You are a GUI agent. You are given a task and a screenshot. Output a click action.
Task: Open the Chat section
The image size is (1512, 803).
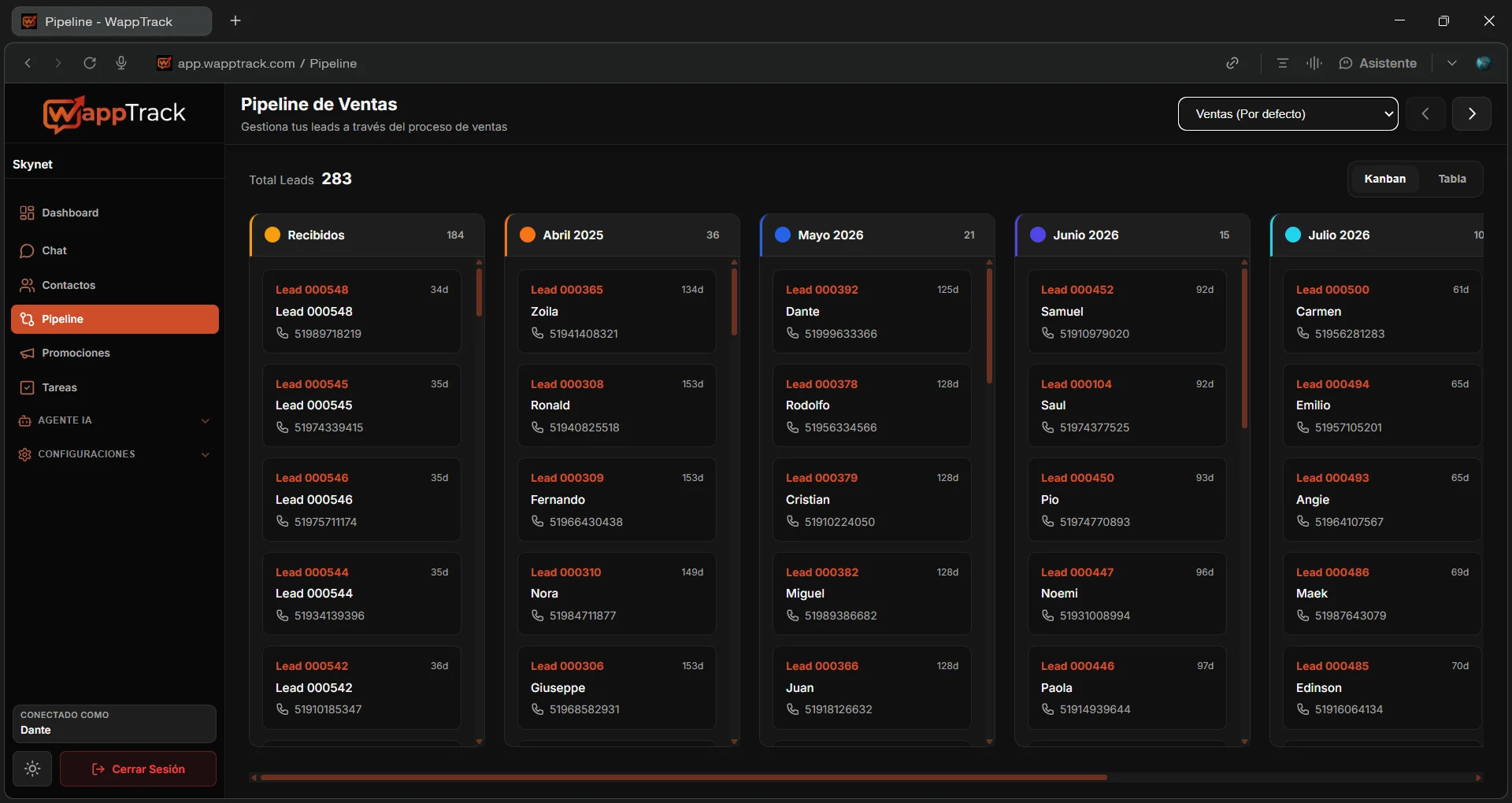pyautogui.click(x=115, y=250)
